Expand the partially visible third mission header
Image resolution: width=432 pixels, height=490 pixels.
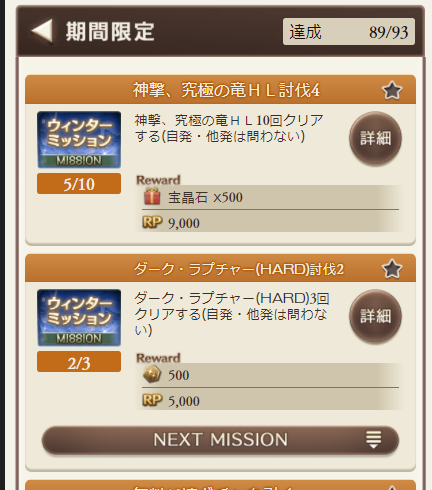point(220,485)
